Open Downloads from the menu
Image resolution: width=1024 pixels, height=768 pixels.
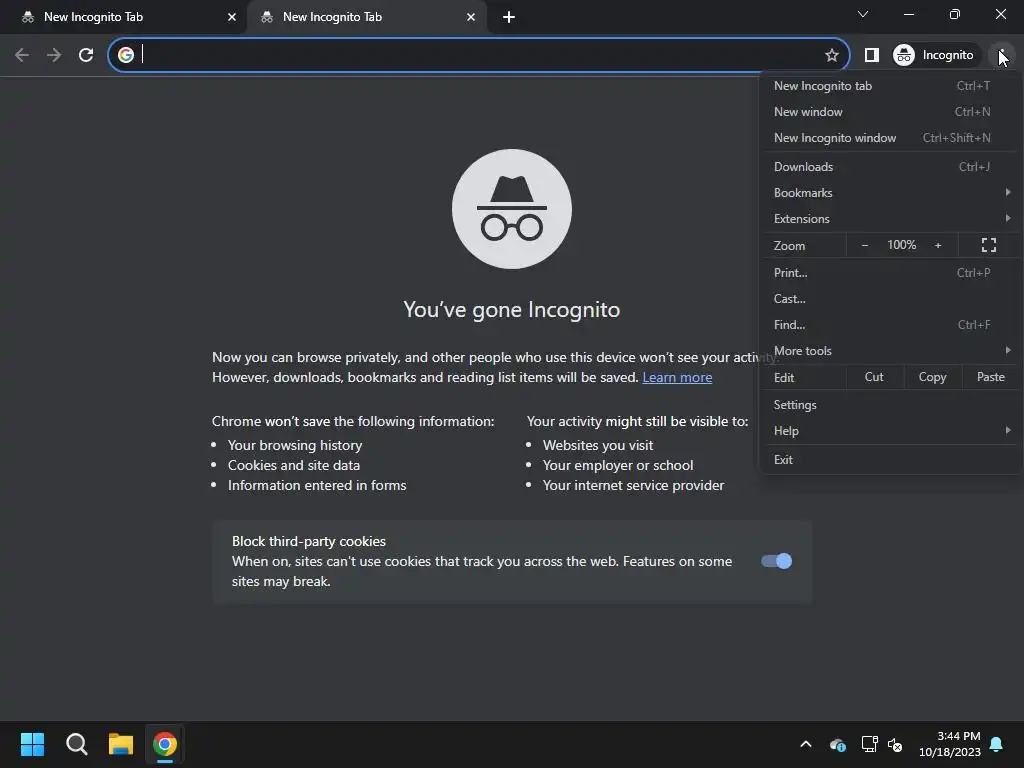click(x=888, y=167)
